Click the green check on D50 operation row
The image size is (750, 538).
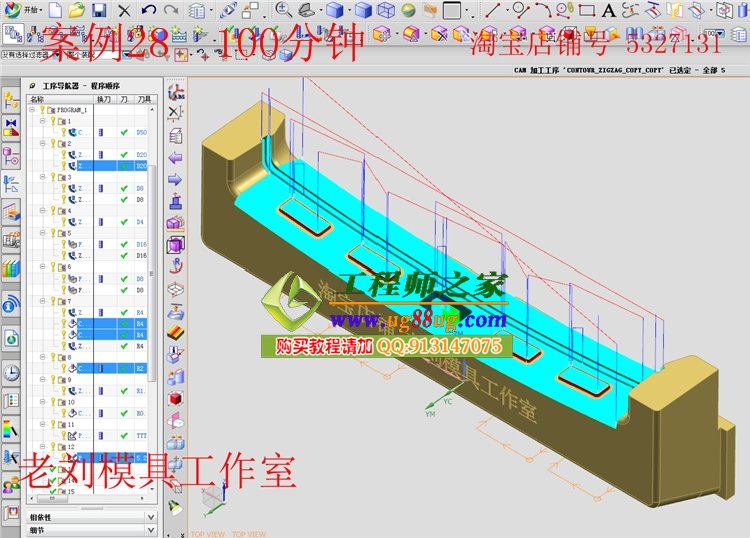point(123,132)
